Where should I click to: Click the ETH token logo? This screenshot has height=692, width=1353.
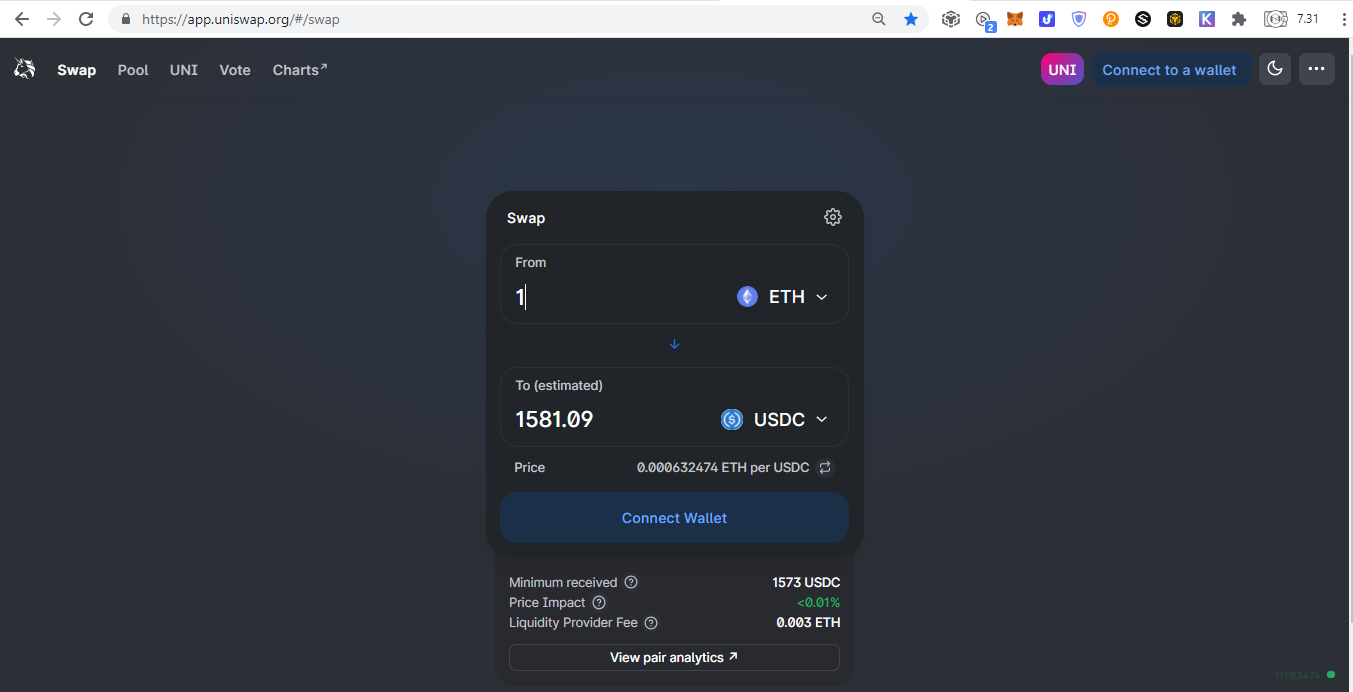(747, 296)
